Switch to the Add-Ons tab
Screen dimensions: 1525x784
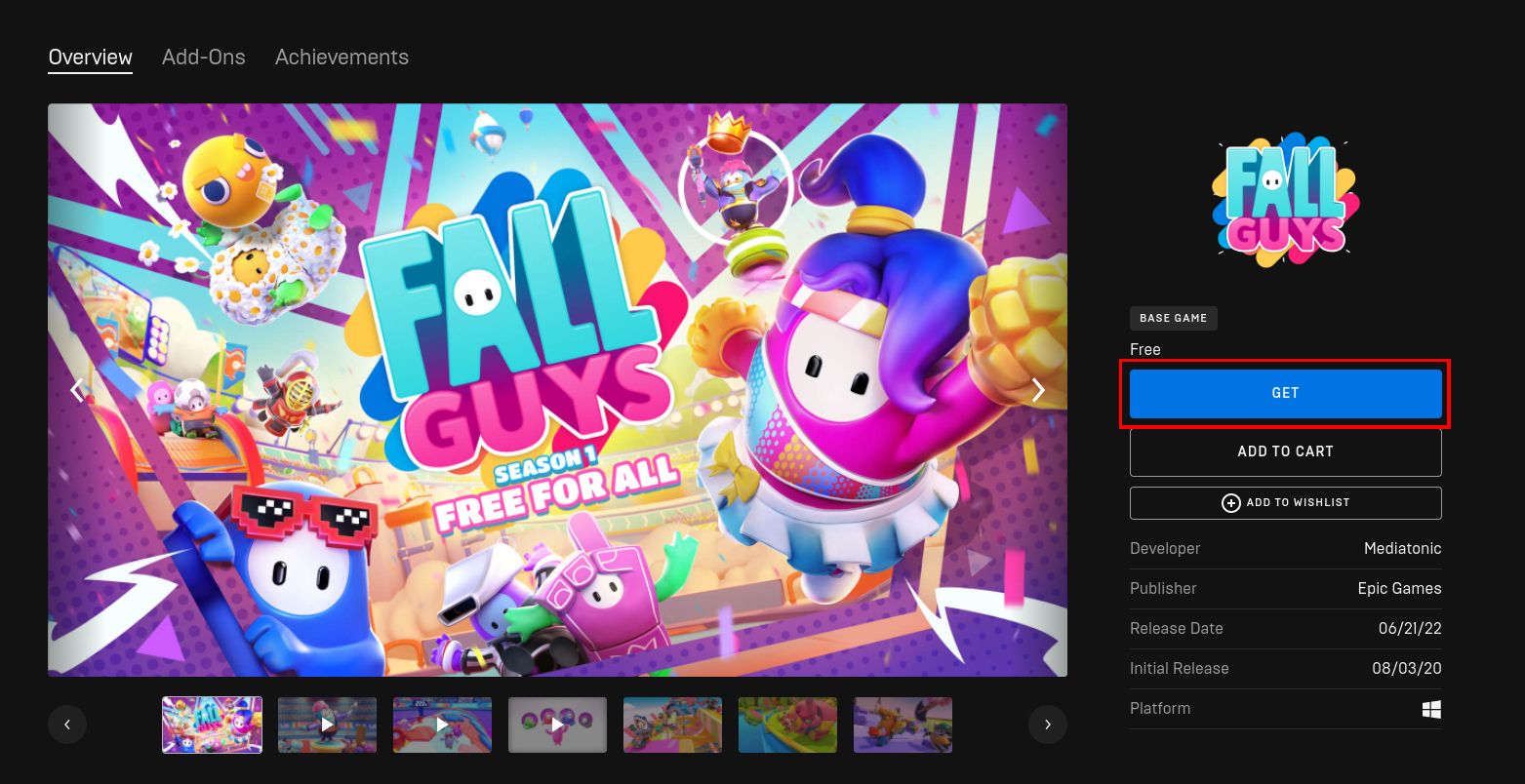[203, 57]
